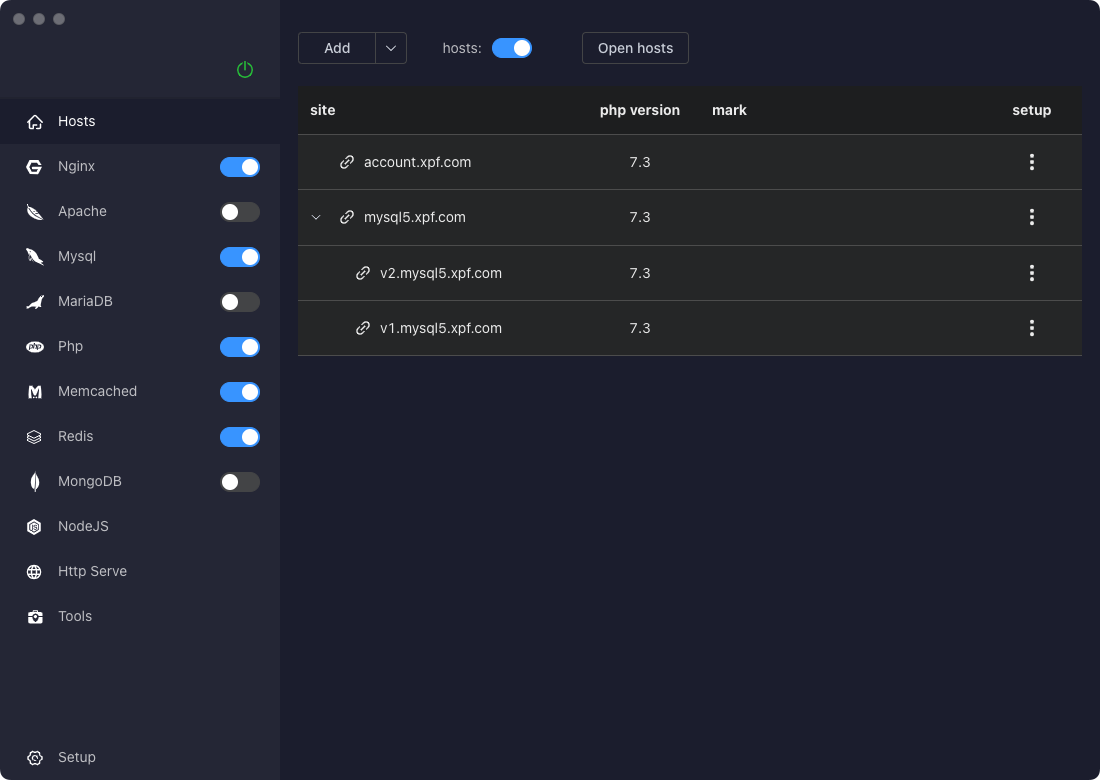
Task: Click link icon beside v1.mysql5.xpf.com
Action: [x=363, y=328]
